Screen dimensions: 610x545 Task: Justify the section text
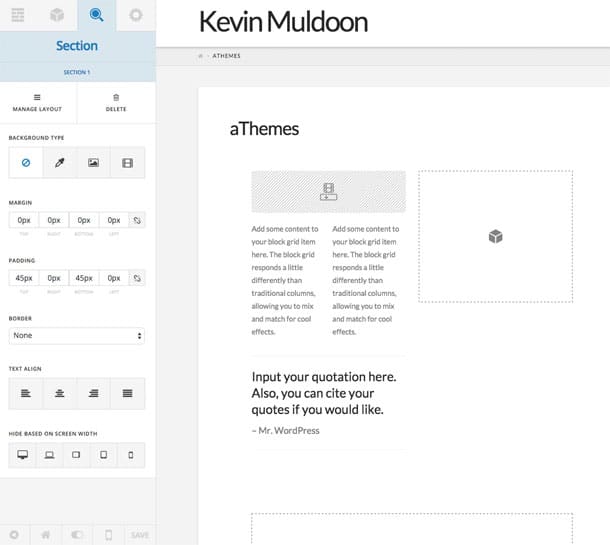pos(127,393)
